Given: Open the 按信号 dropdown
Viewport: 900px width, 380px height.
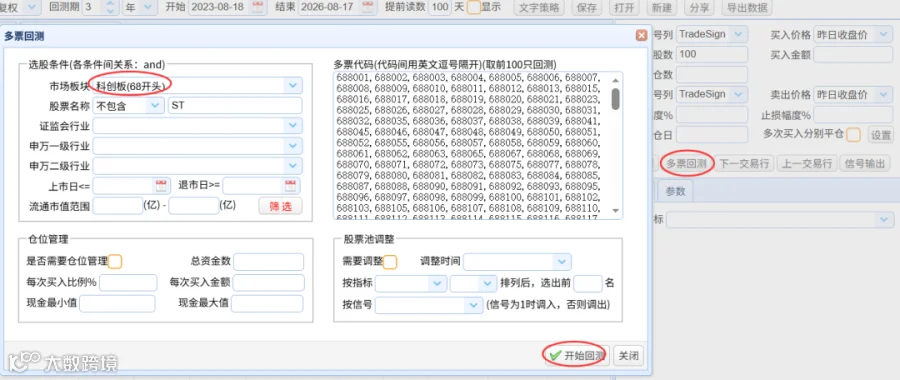Looking at the screenshot, I should [x=474, y=305].
